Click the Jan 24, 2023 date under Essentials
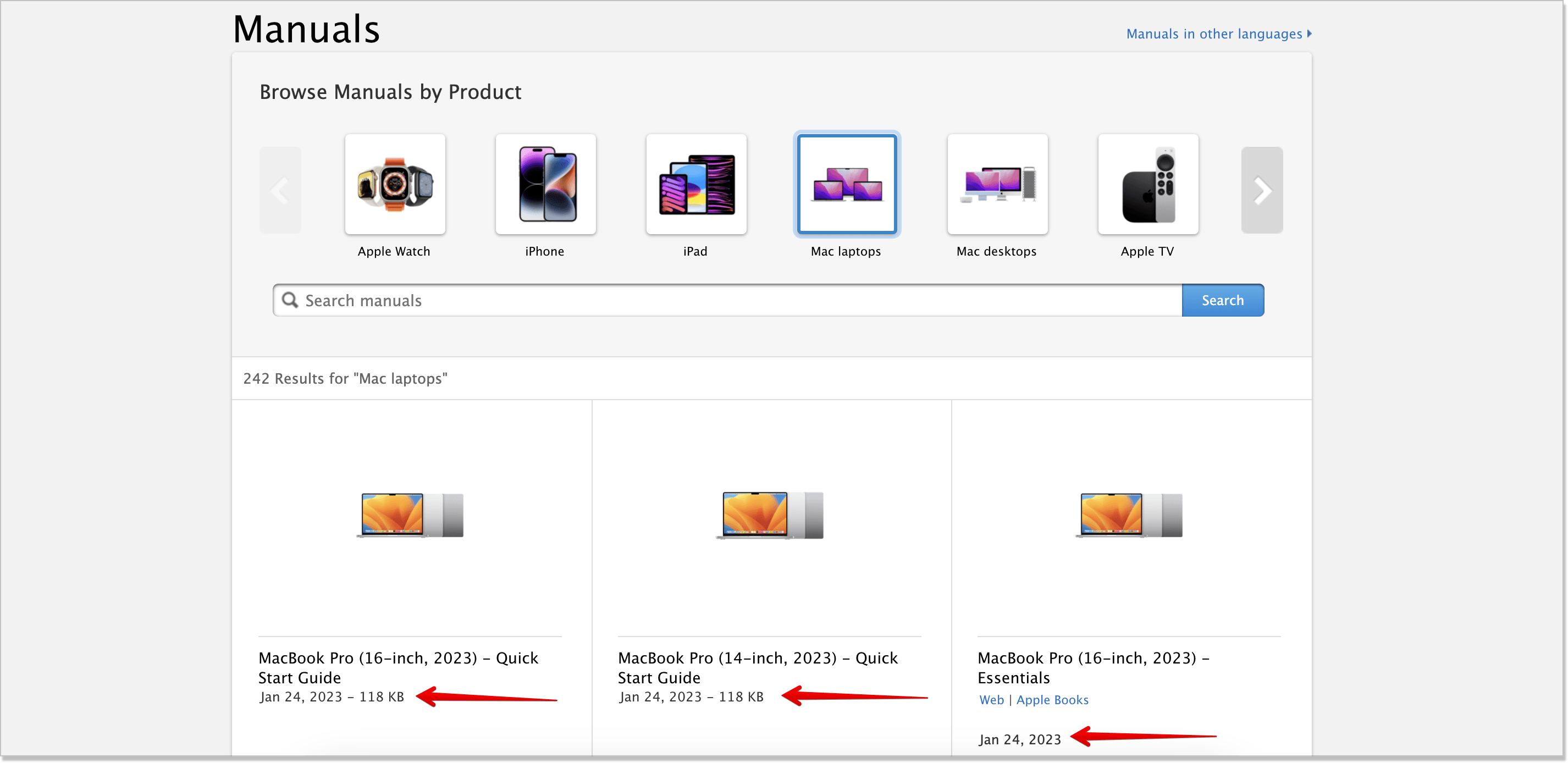1568x763 pixels. tap(1019, 739)
